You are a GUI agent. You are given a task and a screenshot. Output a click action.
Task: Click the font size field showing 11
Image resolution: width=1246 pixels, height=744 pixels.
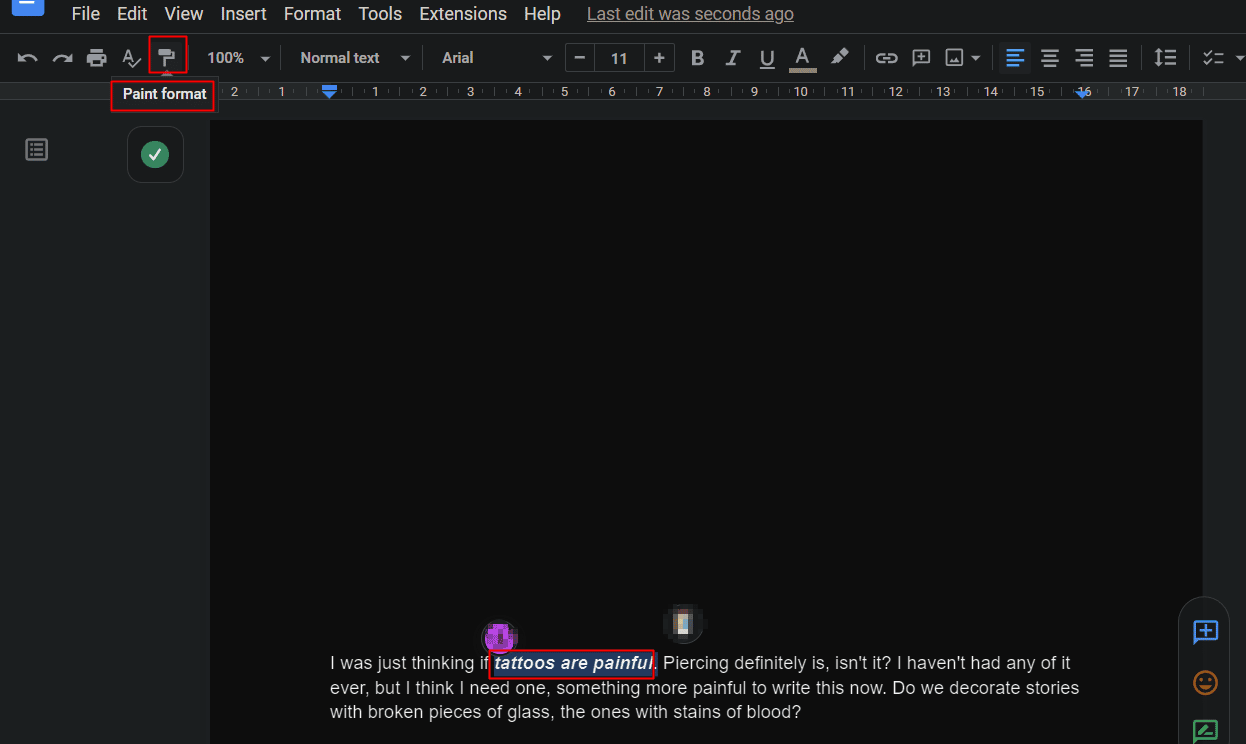619,58
